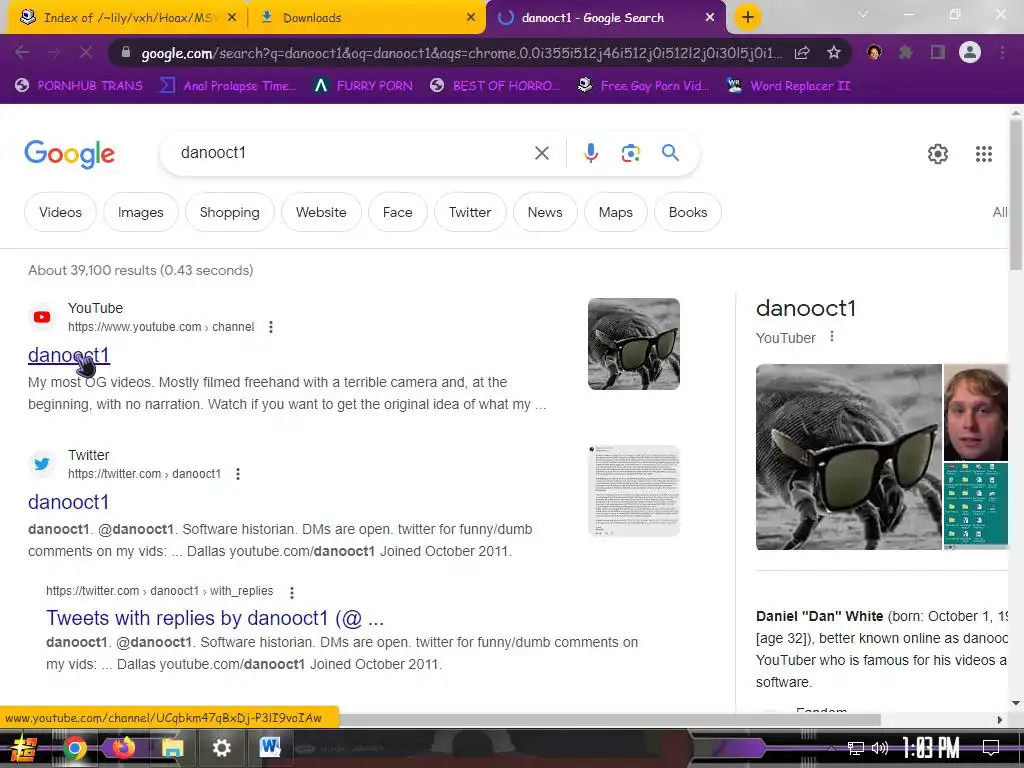This screenshot has height=768, width=1024.
Task: Click the Chrome address bar URL
Action: (x=460, y=53)
